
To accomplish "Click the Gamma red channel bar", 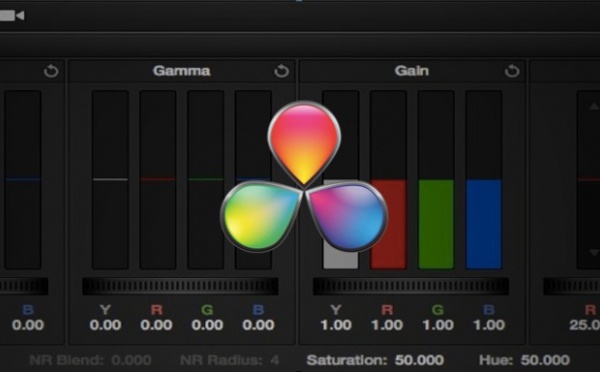I will click(158, 180).
